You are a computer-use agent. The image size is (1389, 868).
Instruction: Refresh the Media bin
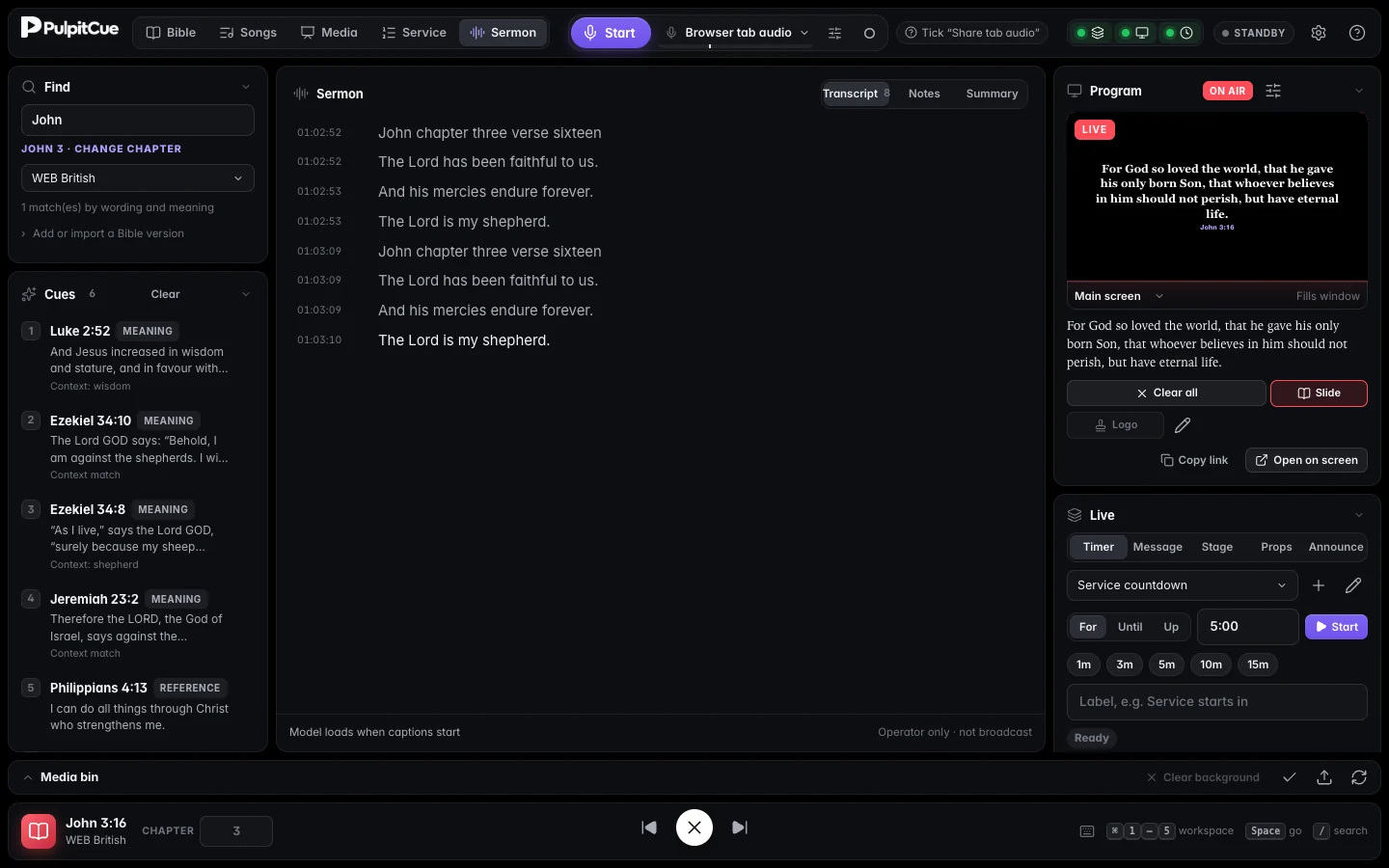coord(1359,777)
